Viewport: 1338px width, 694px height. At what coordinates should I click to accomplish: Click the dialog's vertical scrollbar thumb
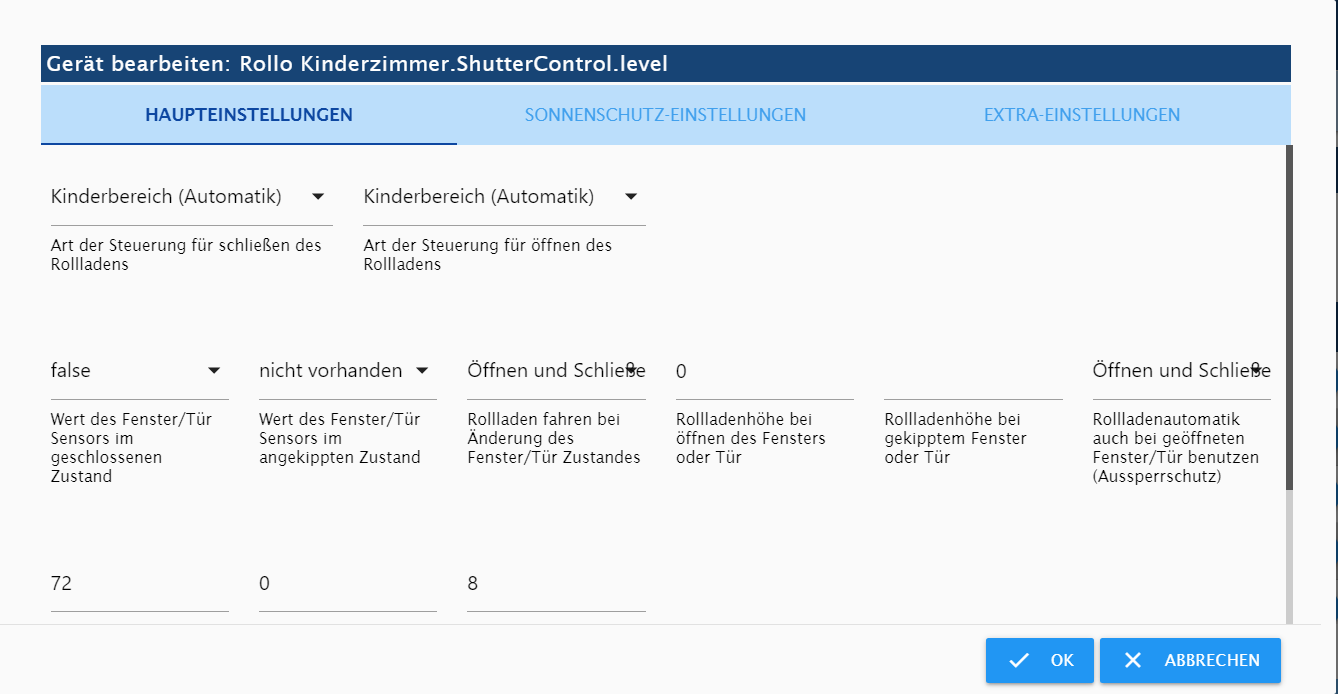click(1289, 317)
